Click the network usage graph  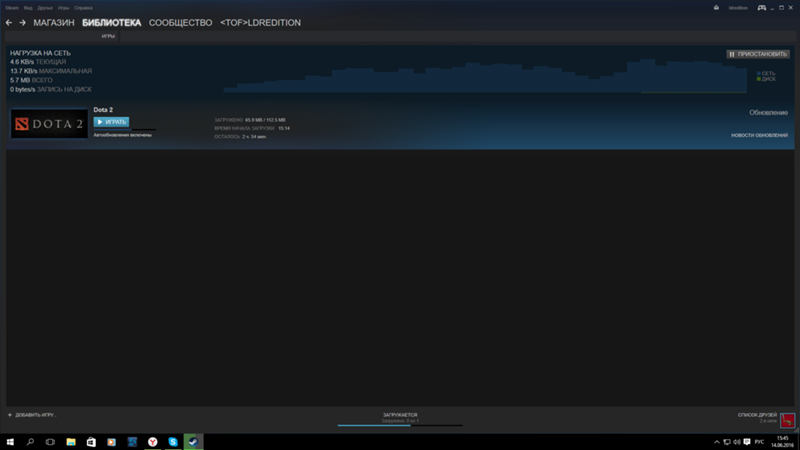(485, 76)
